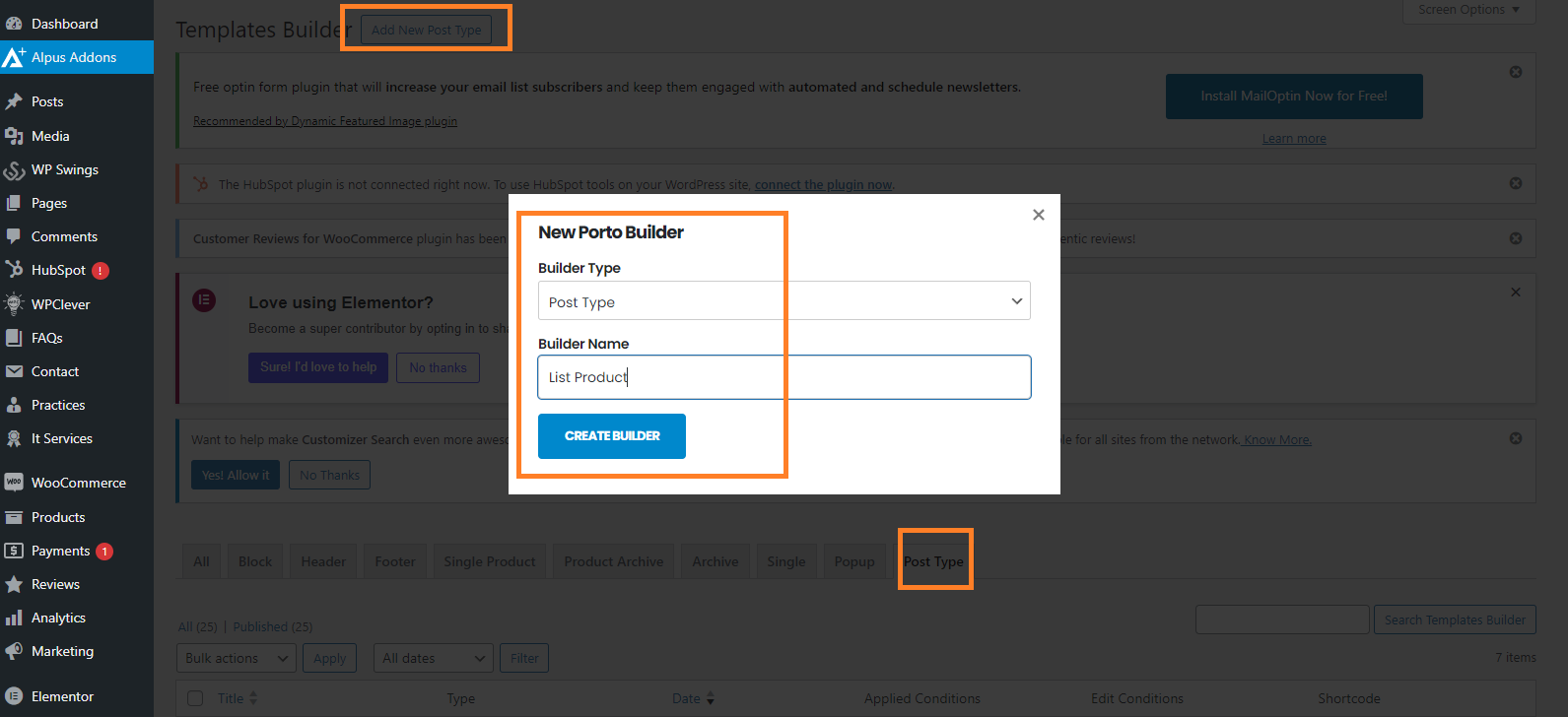Viewport: 1568px width, 717px height.
Task: Click Sure! I'd love to help
Action: (x=318, y=367)
